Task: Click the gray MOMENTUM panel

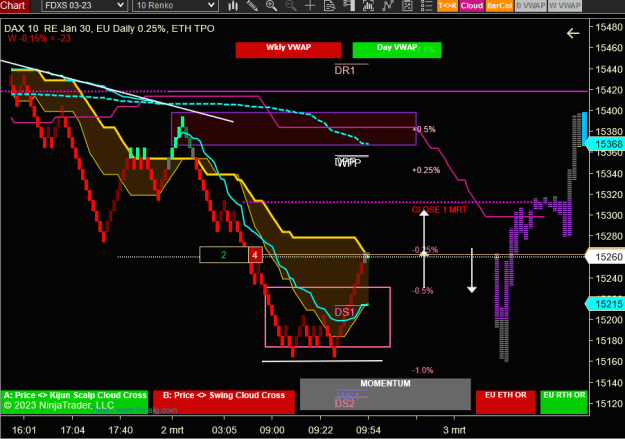Action: 385,394
